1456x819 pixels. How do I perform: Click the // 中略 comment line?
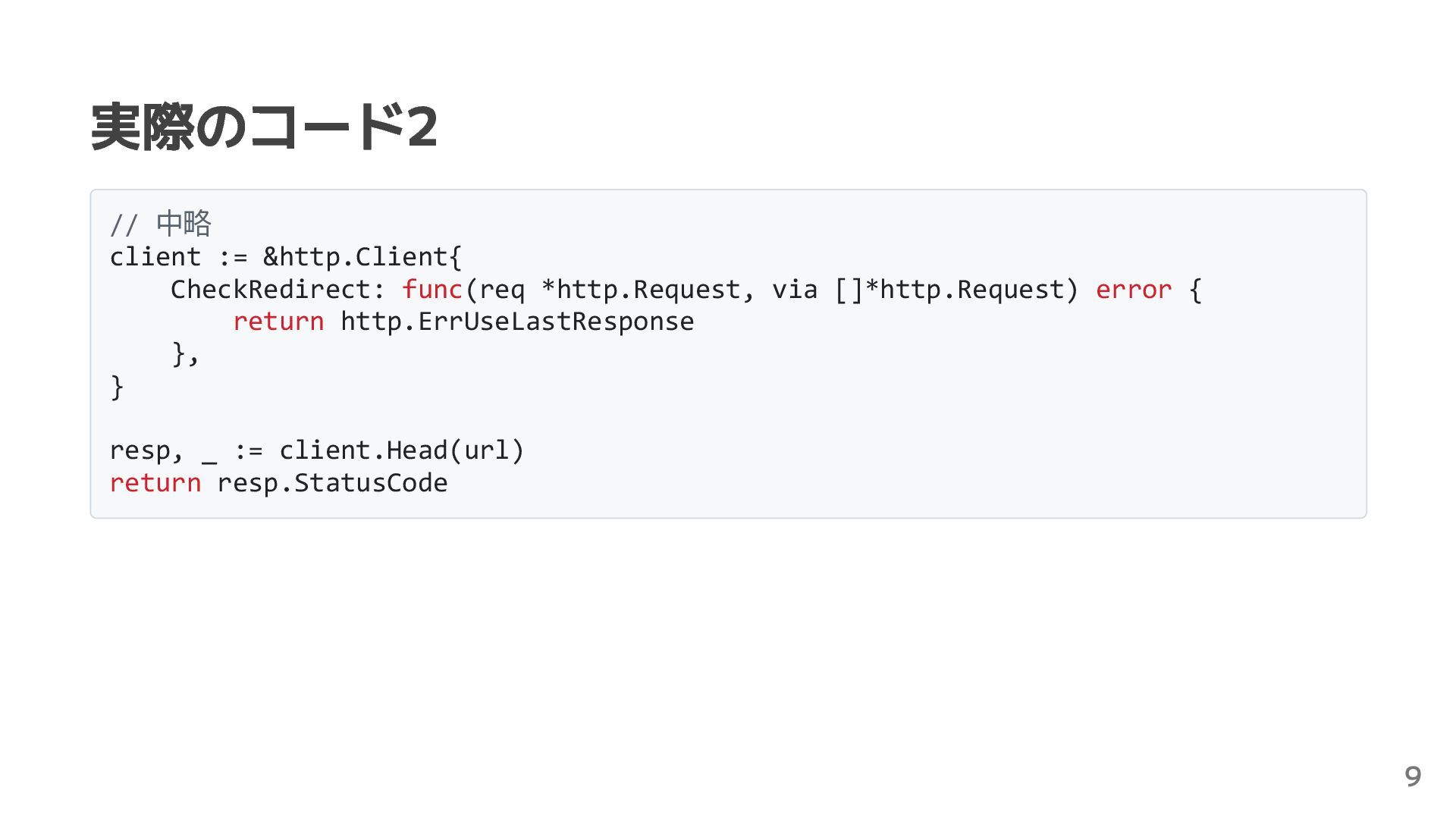pyautogui.click(x=161, y=224)
